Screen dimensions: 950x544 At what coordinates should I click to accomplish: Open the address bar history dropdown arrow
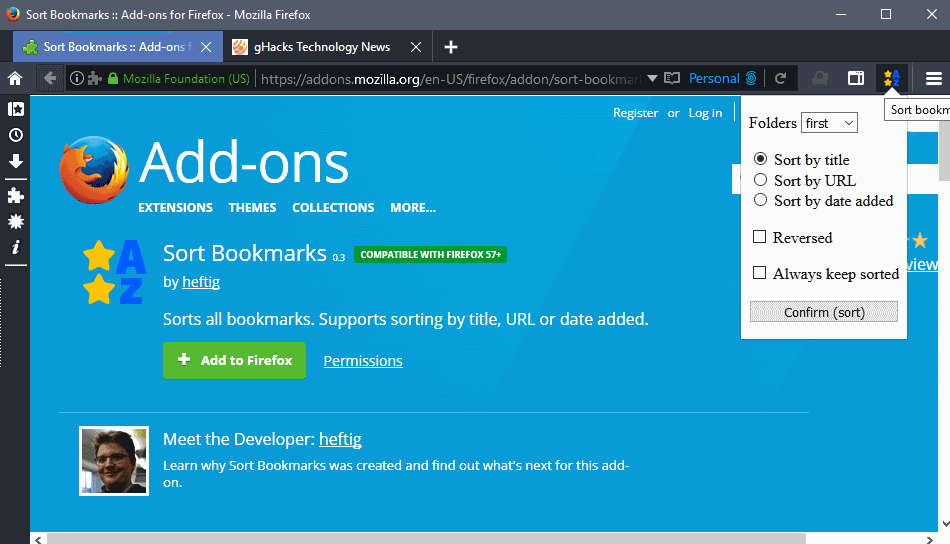[652, 78]
